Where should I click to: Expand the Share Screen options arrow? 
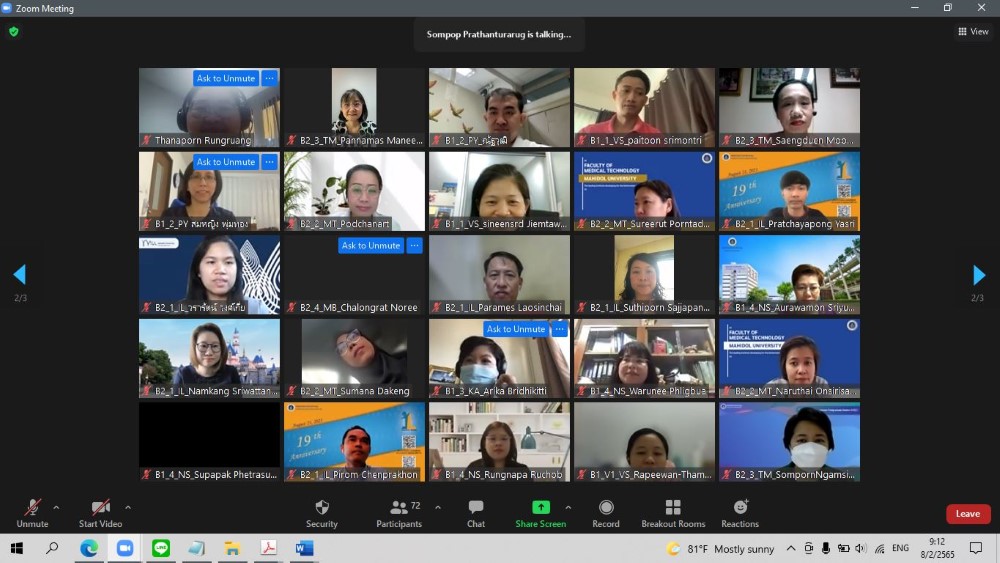click(569, 507)
